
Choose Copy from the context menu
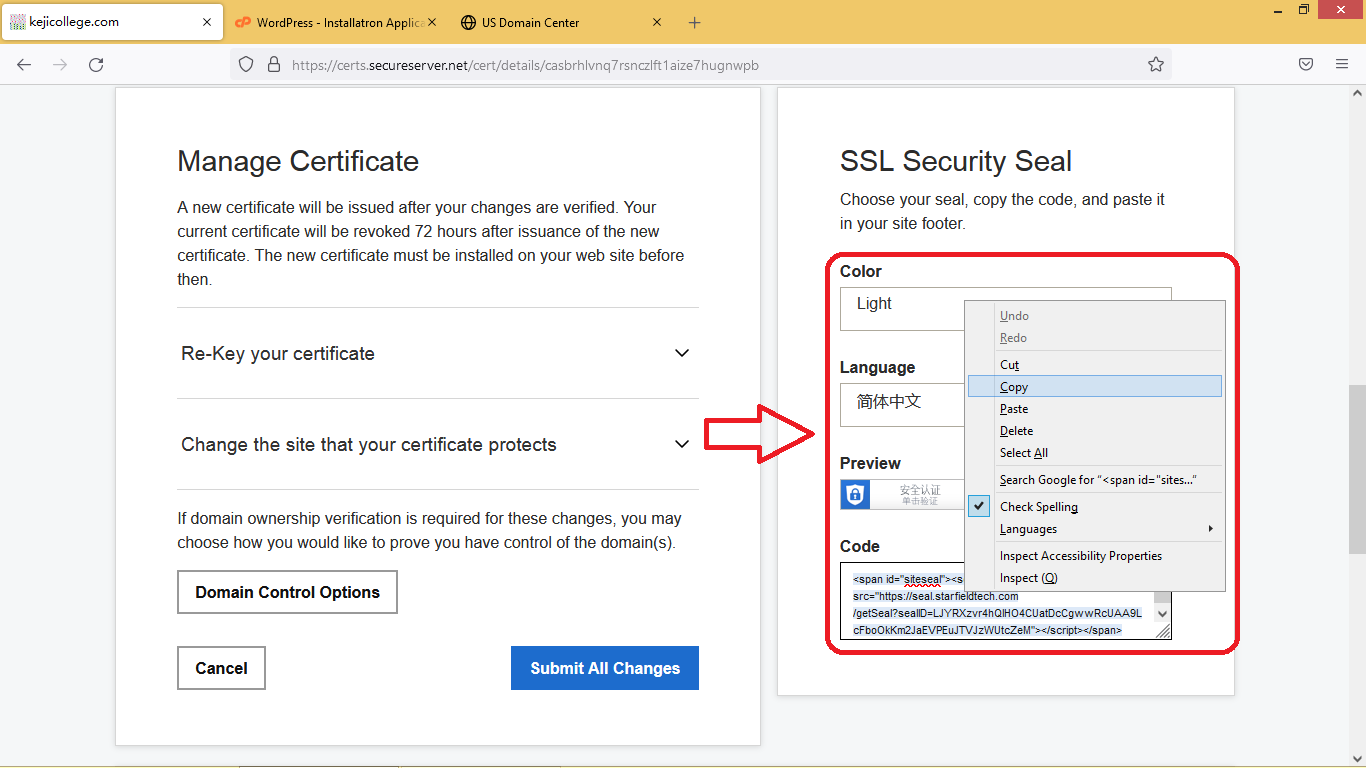1095,387
